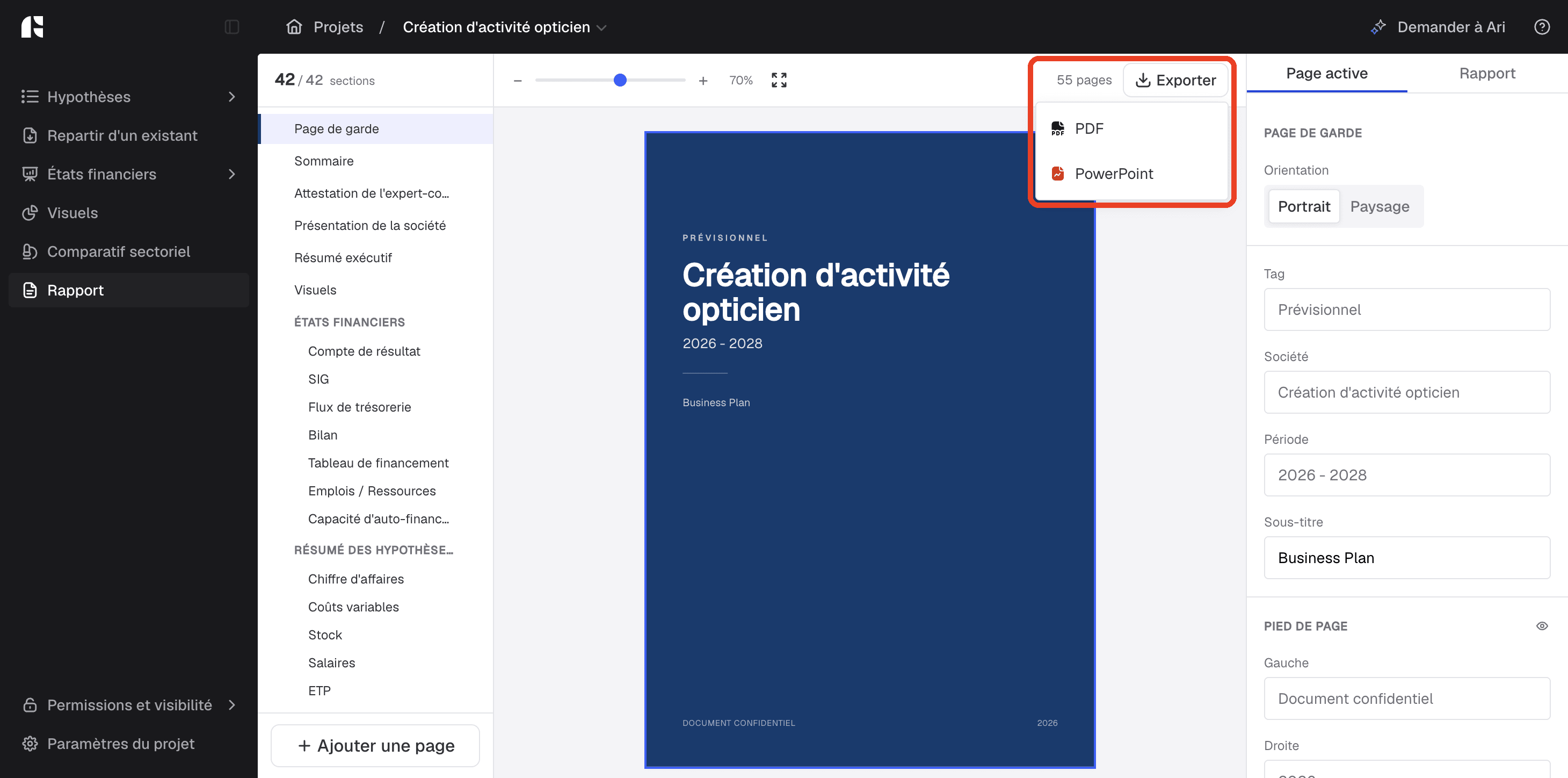Click the app logo in the top-left corner
The height and width of the screenshot is (778, 1568).
point(32,27)
